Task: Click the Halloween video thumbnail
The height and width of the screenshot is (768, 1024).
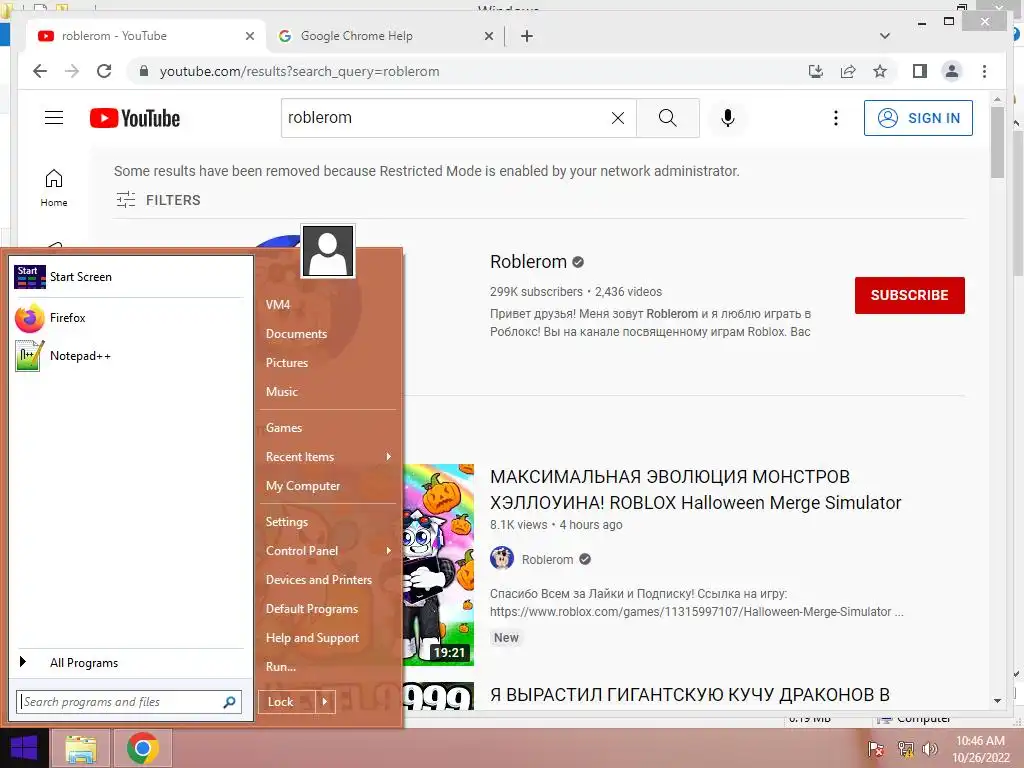Action: pos(438,565)
